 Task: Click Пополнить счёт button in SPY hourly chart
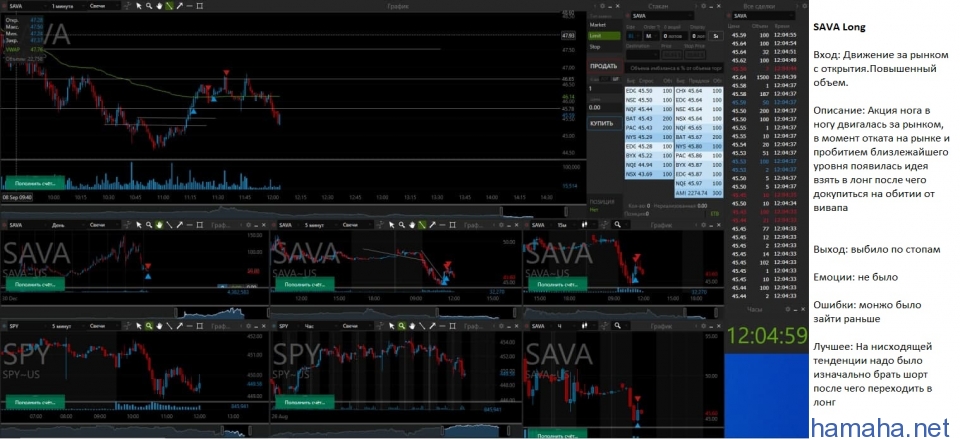pyautogui.click(x=304, y=402)
